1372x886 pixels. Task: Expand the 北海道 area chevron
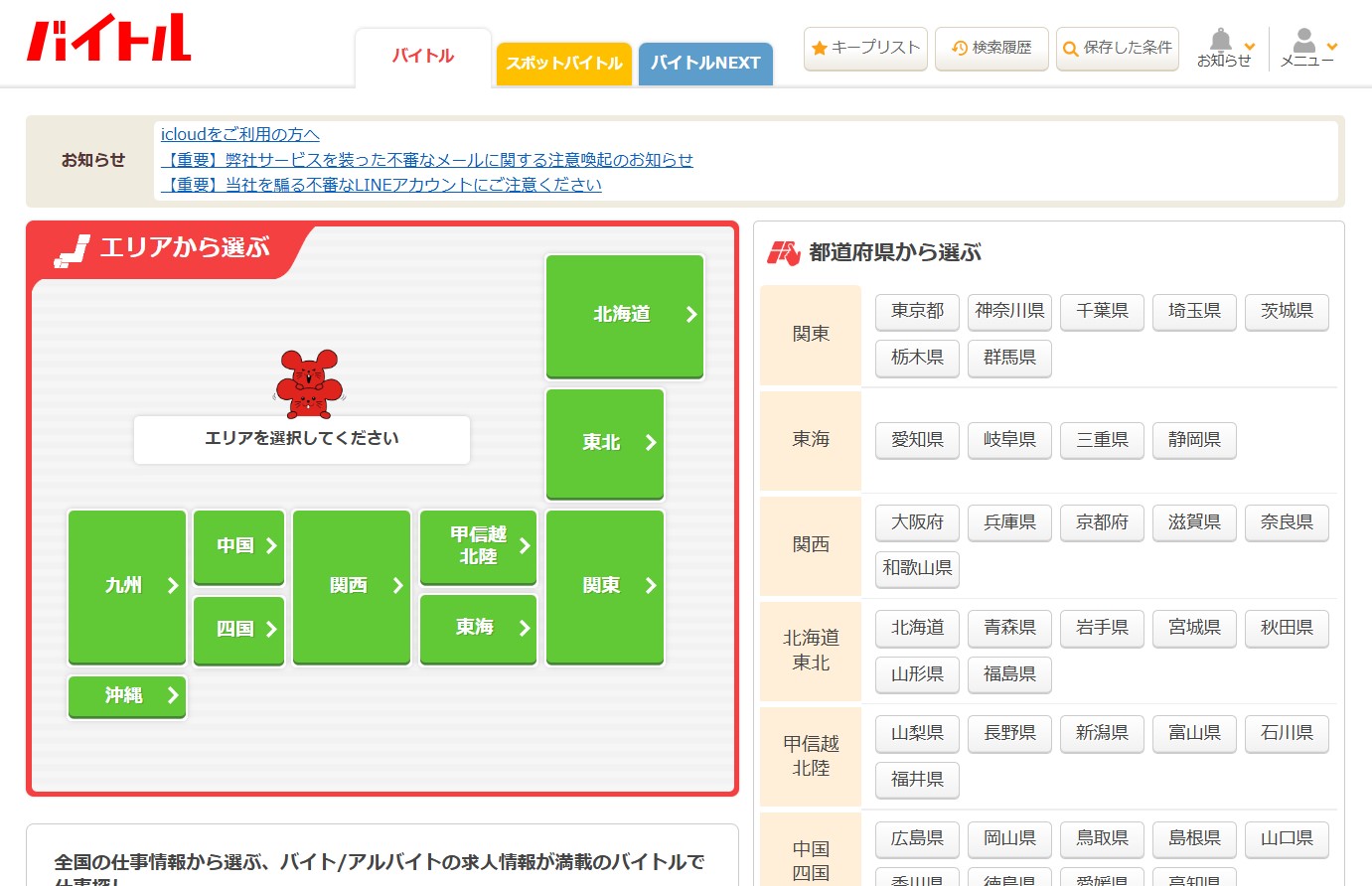691,314
